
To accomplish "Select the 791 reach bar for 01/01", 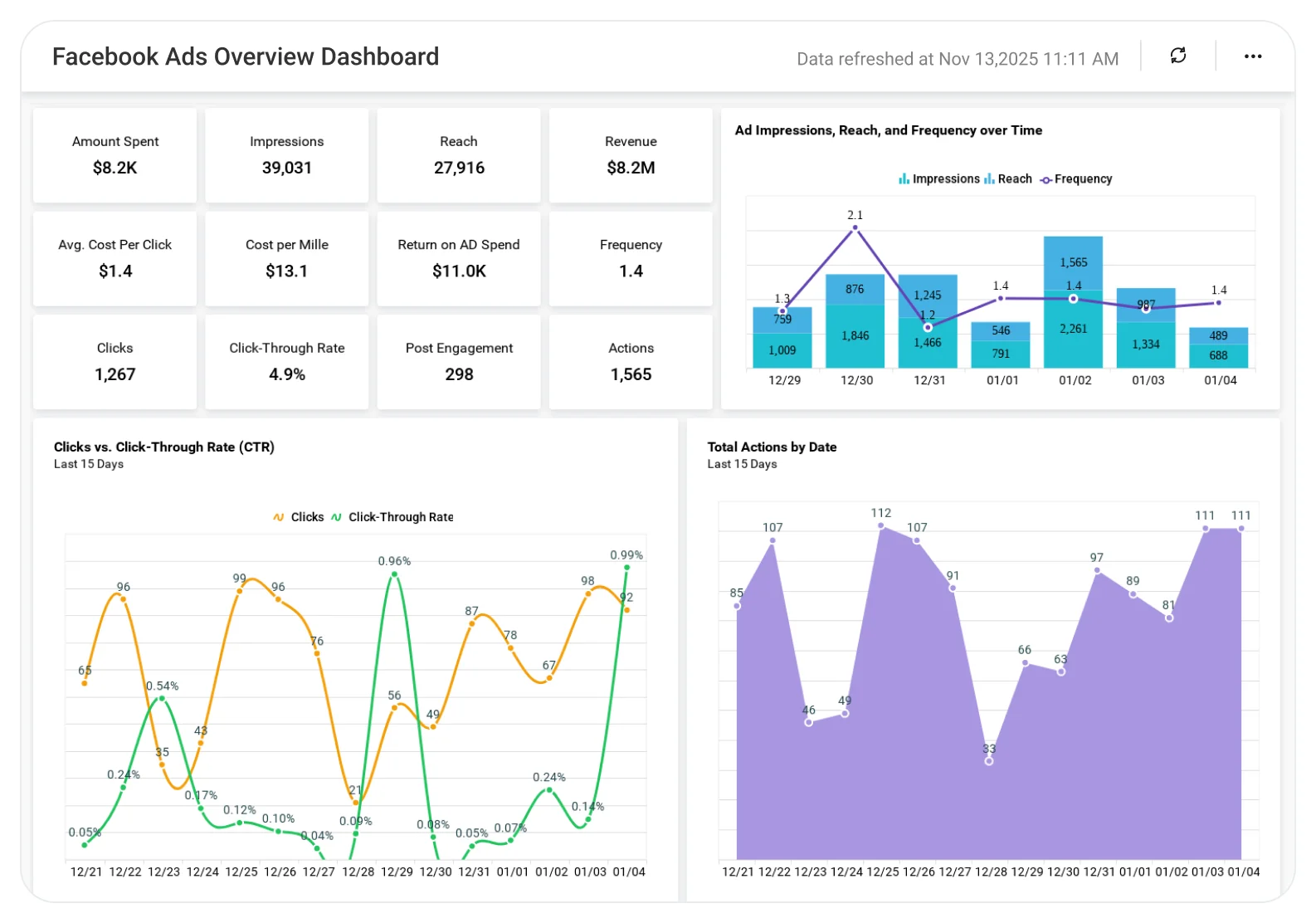I will coord(1001,354).
